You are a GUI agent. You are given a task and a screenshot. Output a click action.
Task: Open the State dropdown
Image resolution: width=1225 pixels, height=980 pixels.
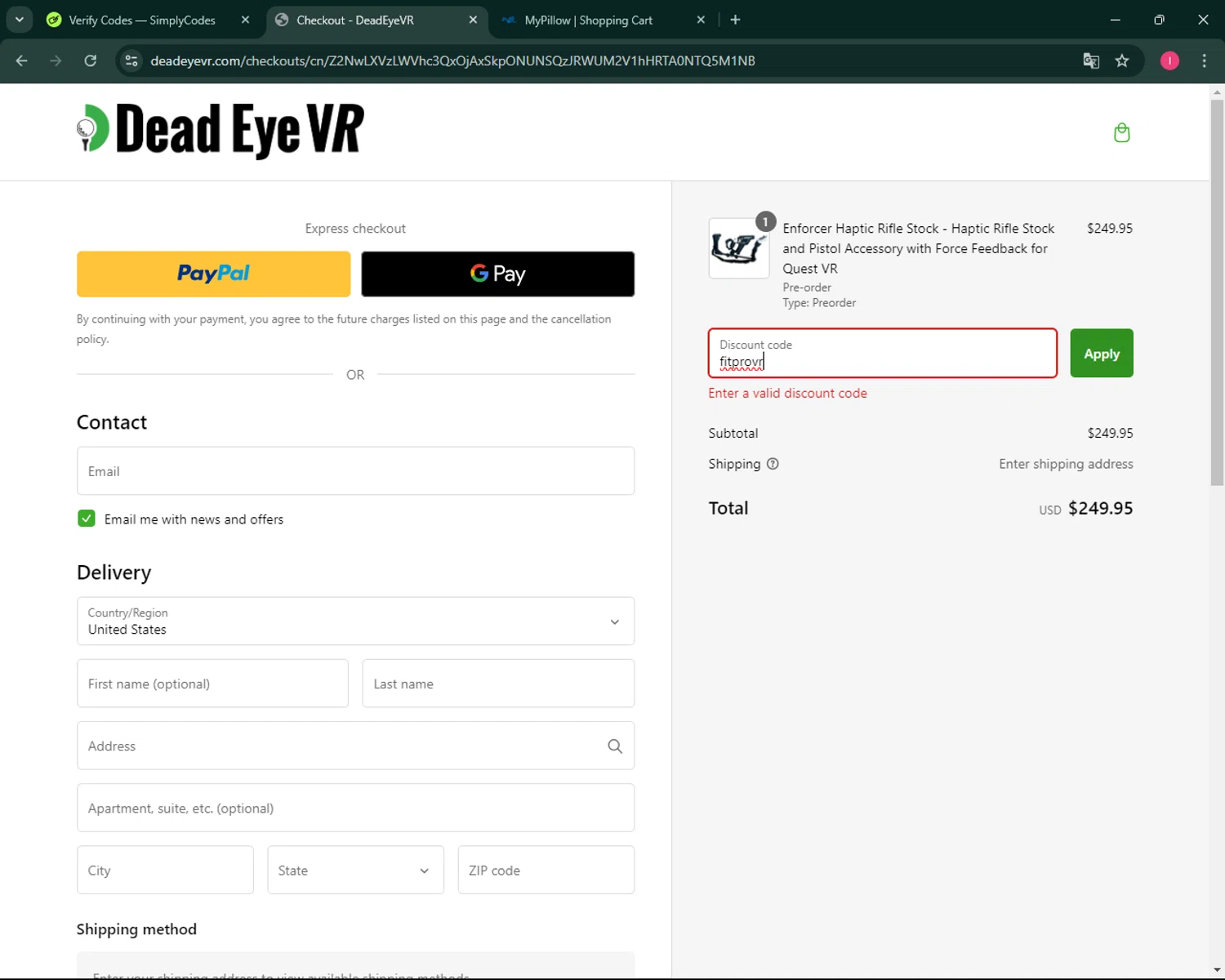tap(355, 870)
